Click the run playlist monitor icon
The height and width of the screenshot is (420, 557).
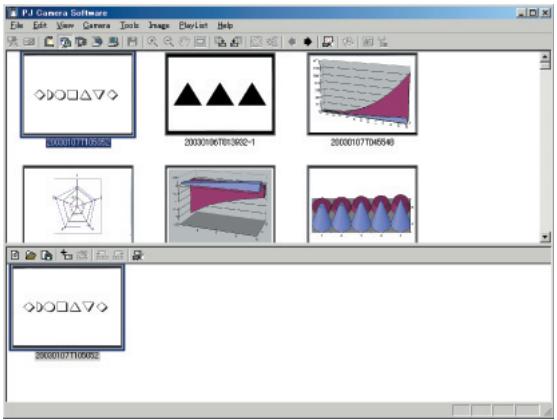tap(137, 255)
